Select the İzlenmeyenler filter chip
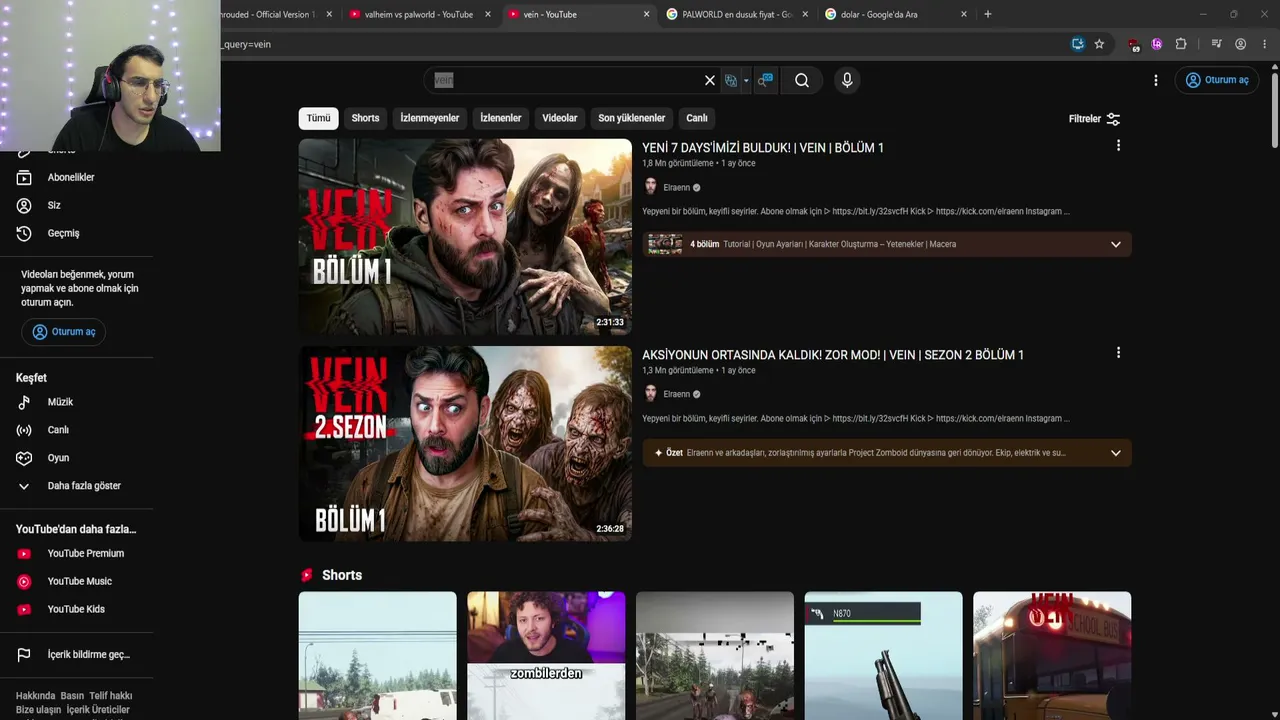This screenshot has width=1280, height=720. [x=430, y=118]
